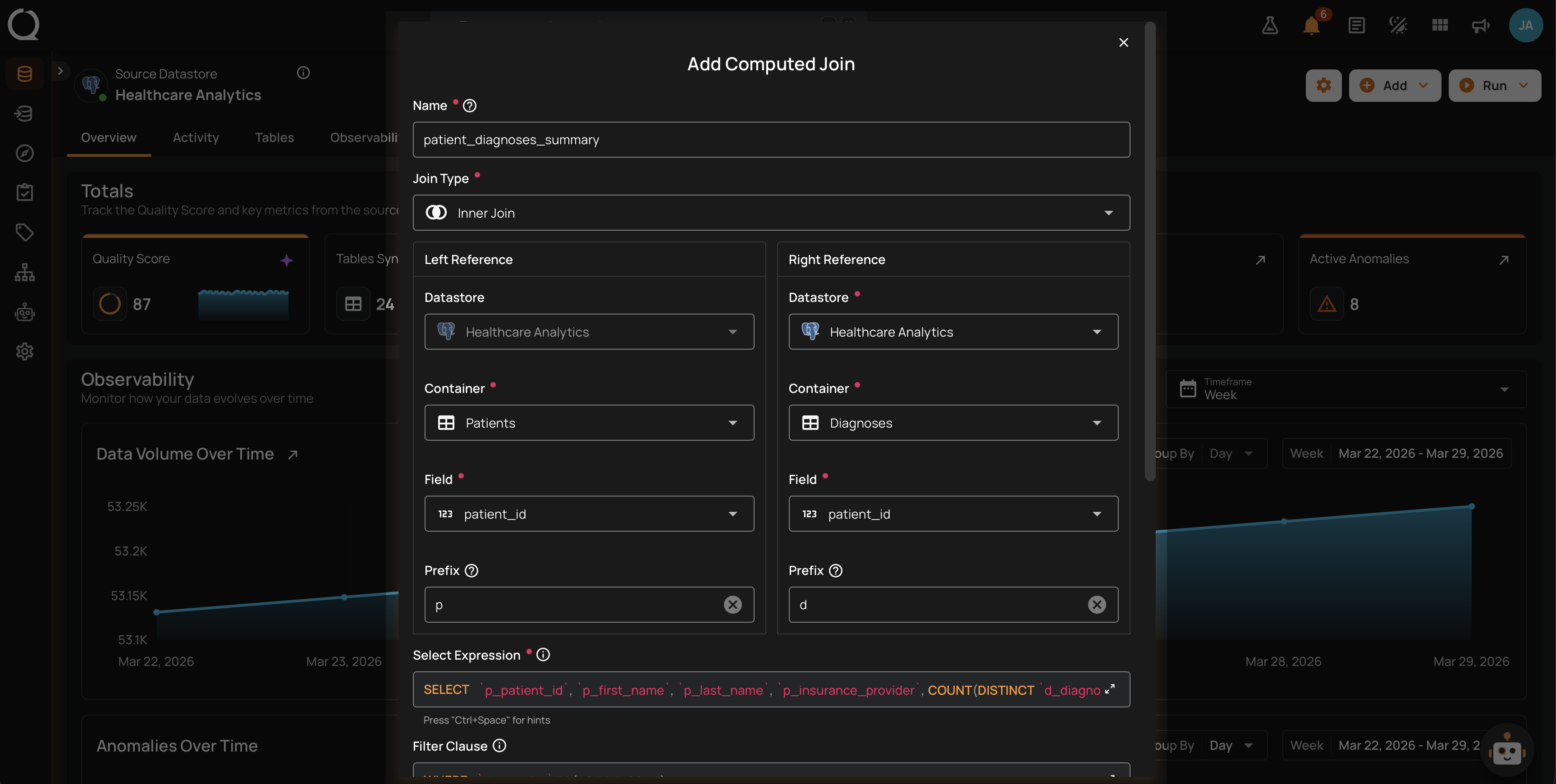The width and height of the screenshot is (1556, 784).
Task: Open the flask experiments icon in header
Action: [x=1270, y=25]
